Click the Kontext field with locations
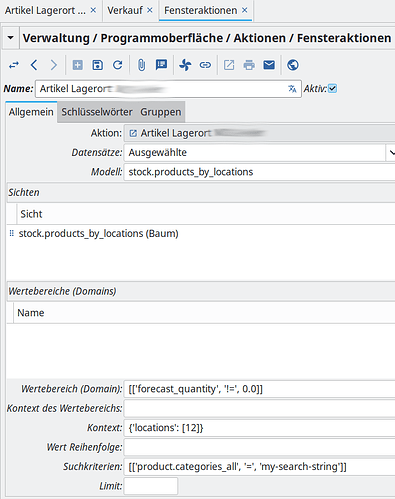The width and height of the screenshot is (395, 499). (x=259, y=428)
